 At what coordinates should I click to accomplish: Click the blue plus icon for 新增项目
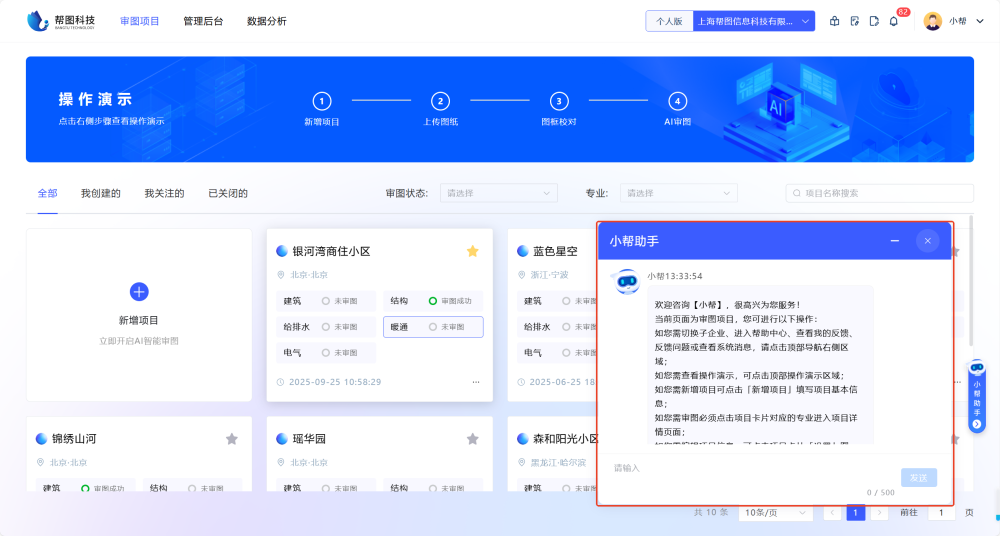click(x=139, y=291)
